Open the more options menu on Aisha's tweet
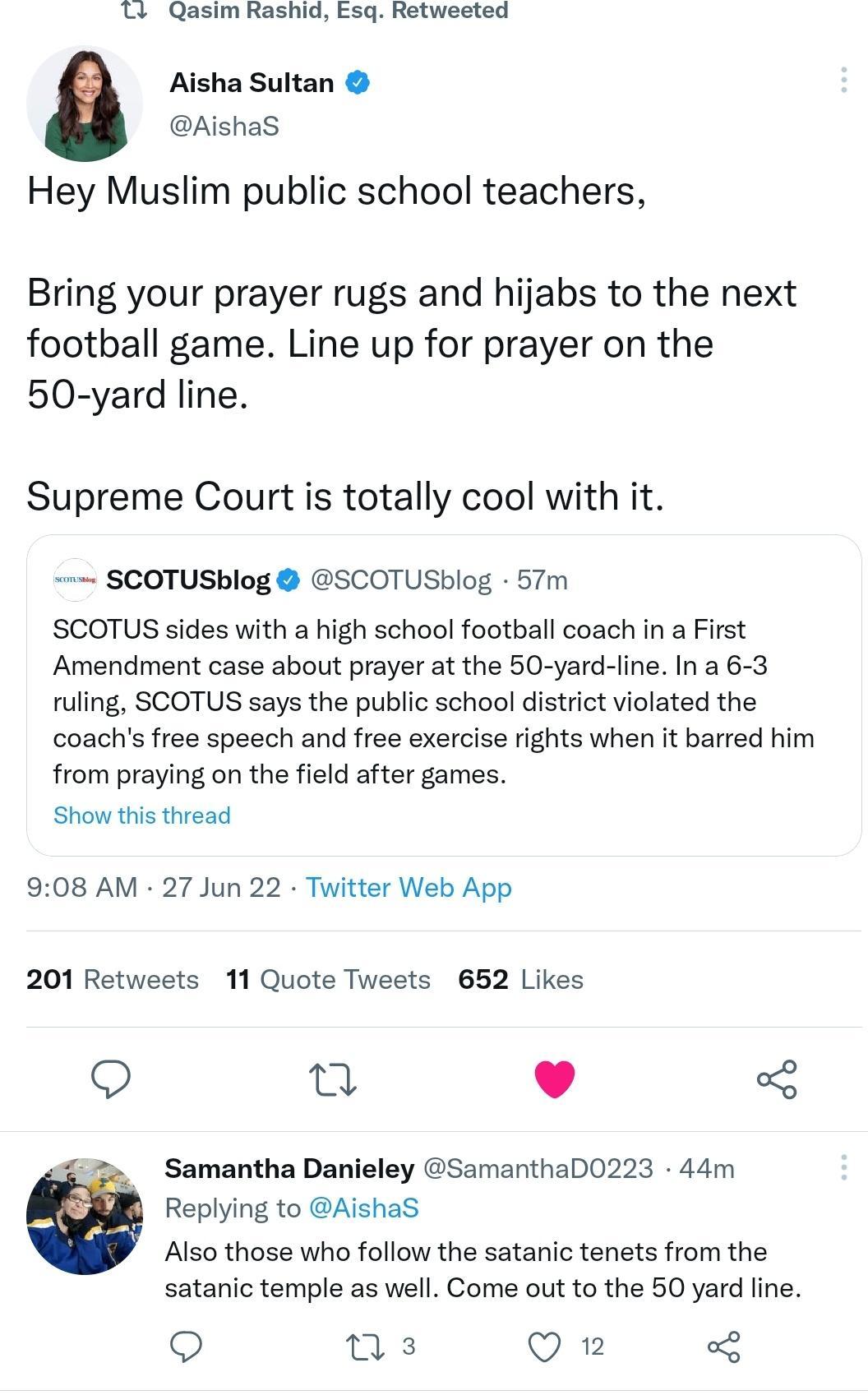Image resolution: width=868 pixels, height=1395 pixels. tap(844, 79)
